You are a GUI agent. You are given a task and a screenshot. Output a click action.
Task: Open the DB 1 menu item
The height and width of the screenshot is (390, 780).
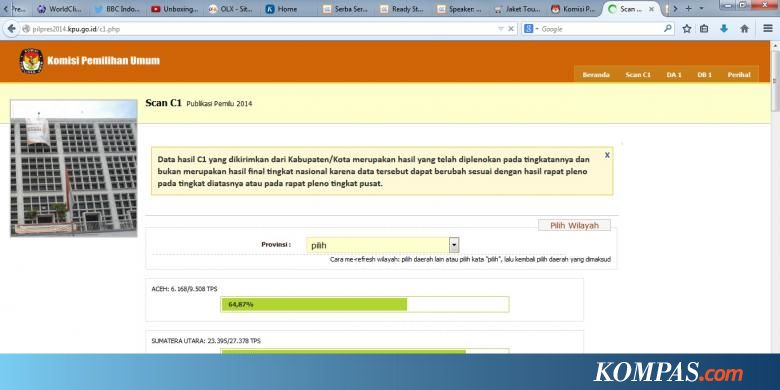(704, 75)
